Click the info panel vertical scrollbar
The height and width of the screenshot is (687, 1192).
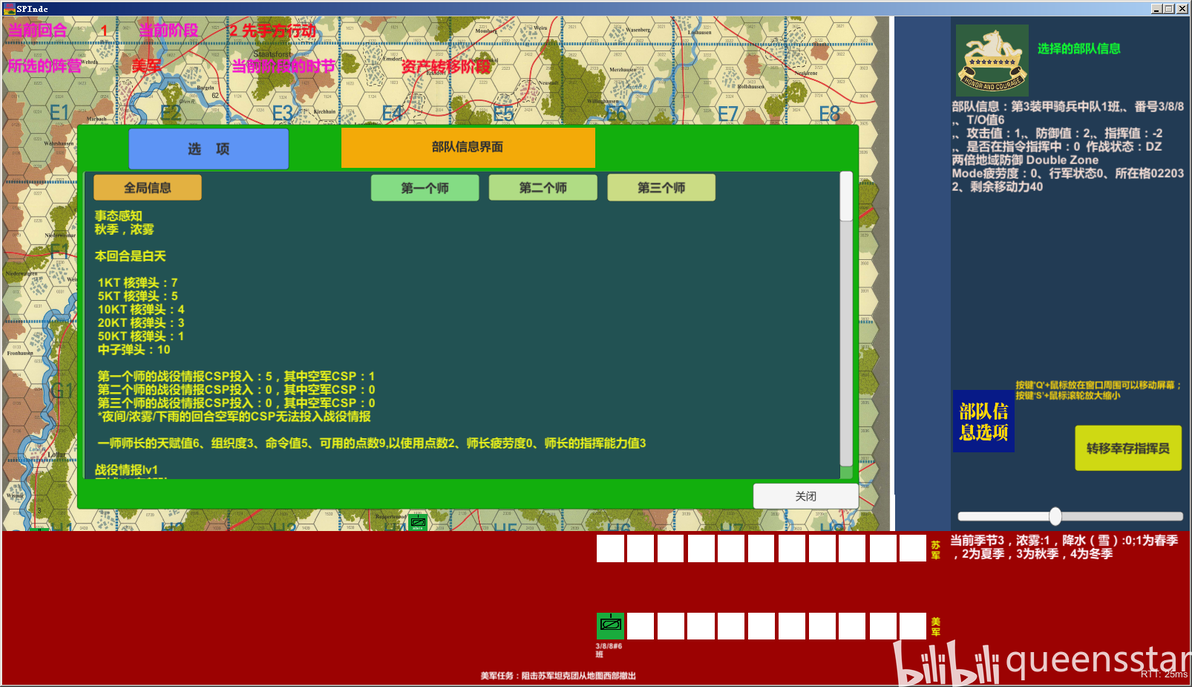[x=846, y=319]
